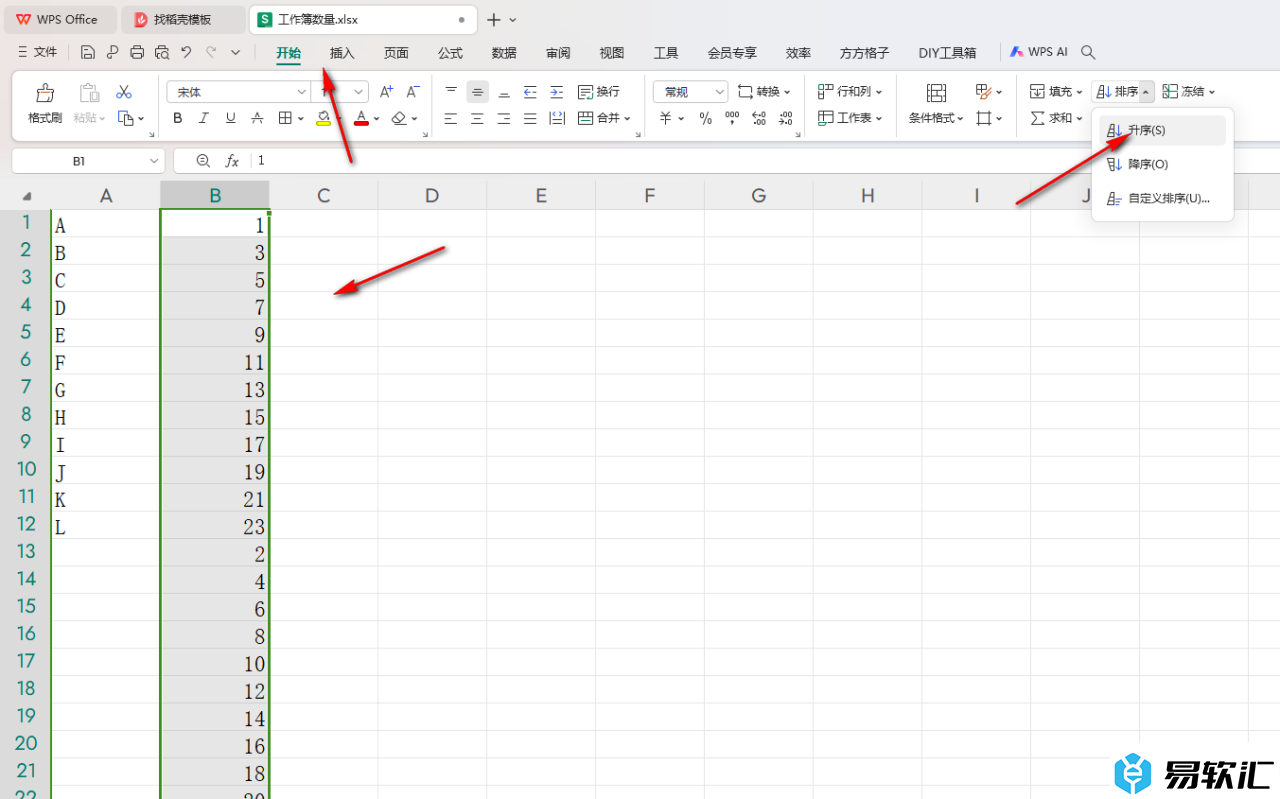Click the decrease decimal places icon
The width and height of the screenshot is (1280, 799).
(x=785, y=118)
